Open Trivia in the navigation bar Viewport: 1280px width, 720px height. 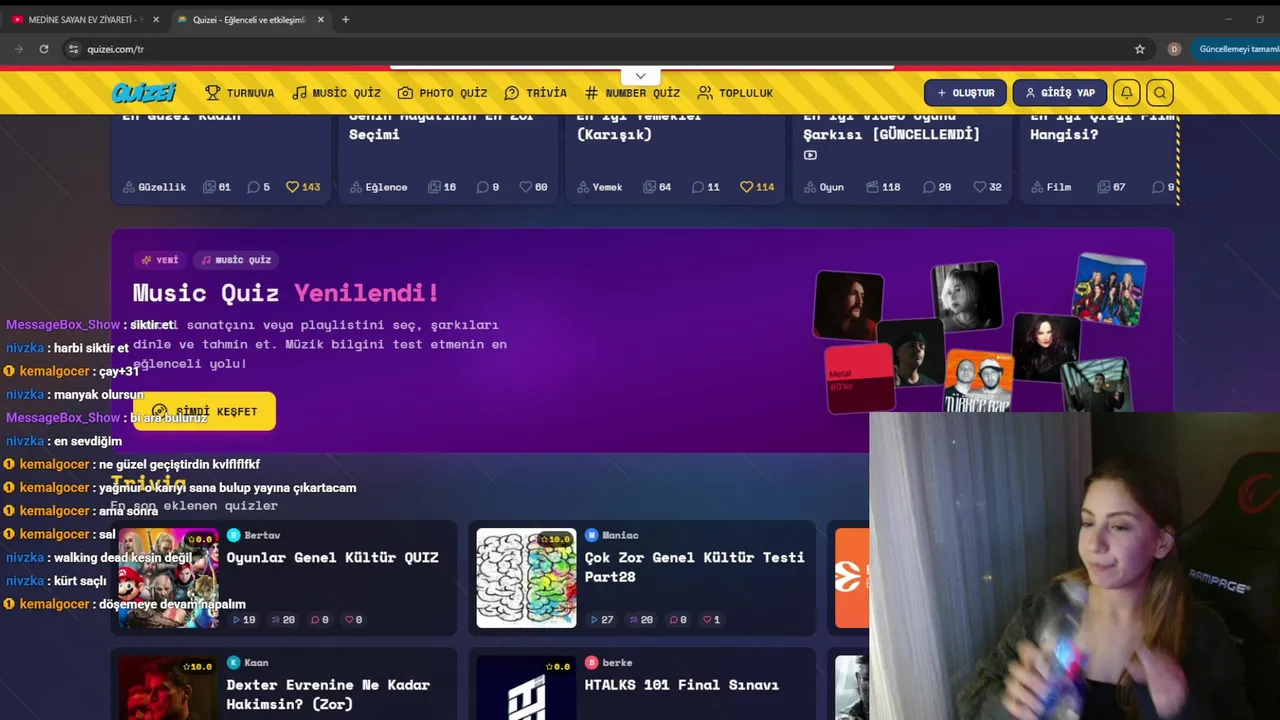click(536, 93)
